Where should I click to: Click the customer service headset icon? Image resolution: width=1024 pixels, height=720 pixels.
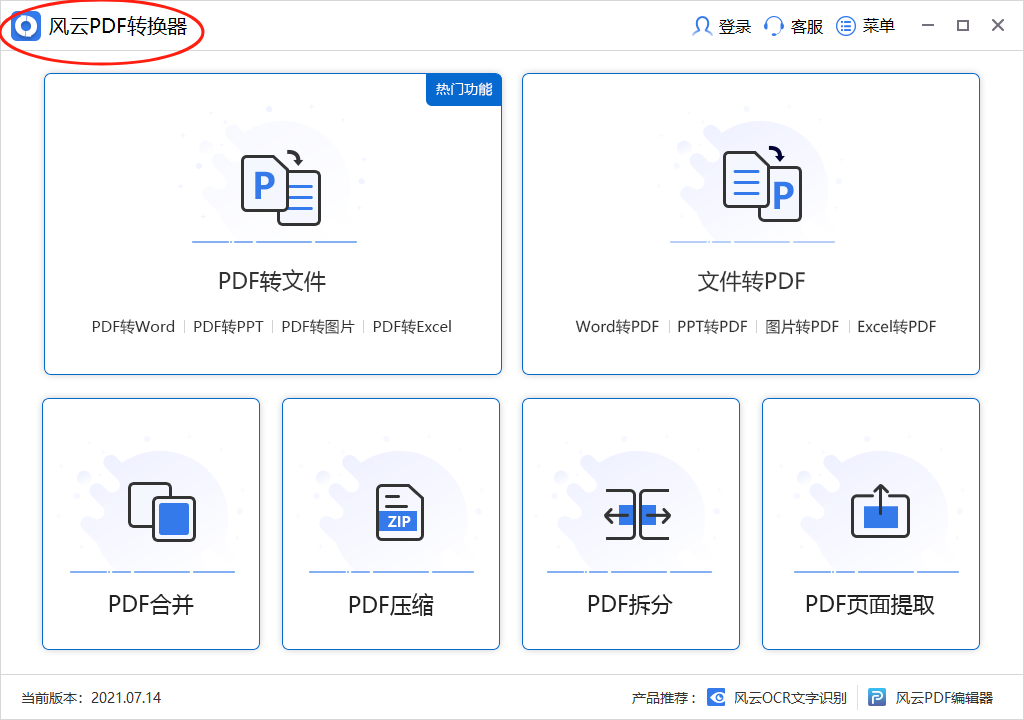774,26
